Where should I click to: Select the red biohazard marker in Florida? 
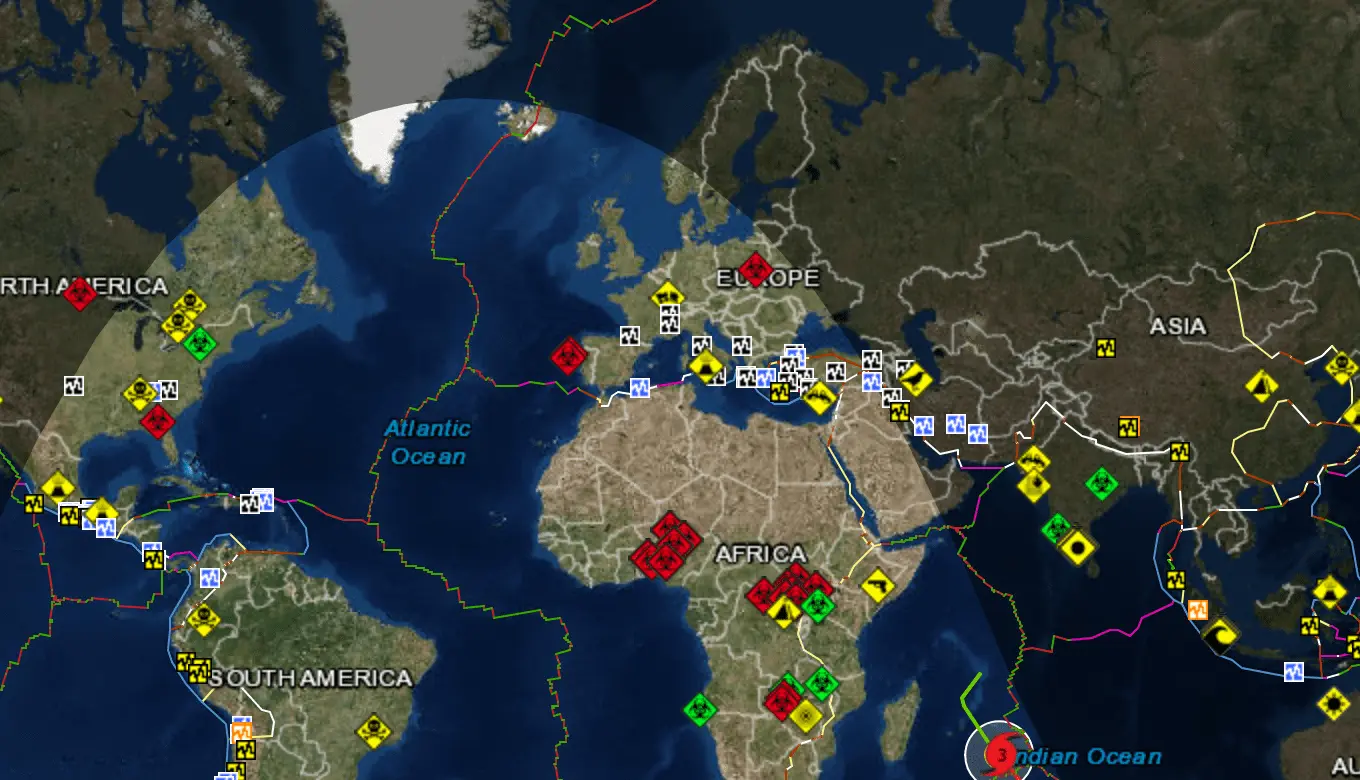[x=157, y=420]
